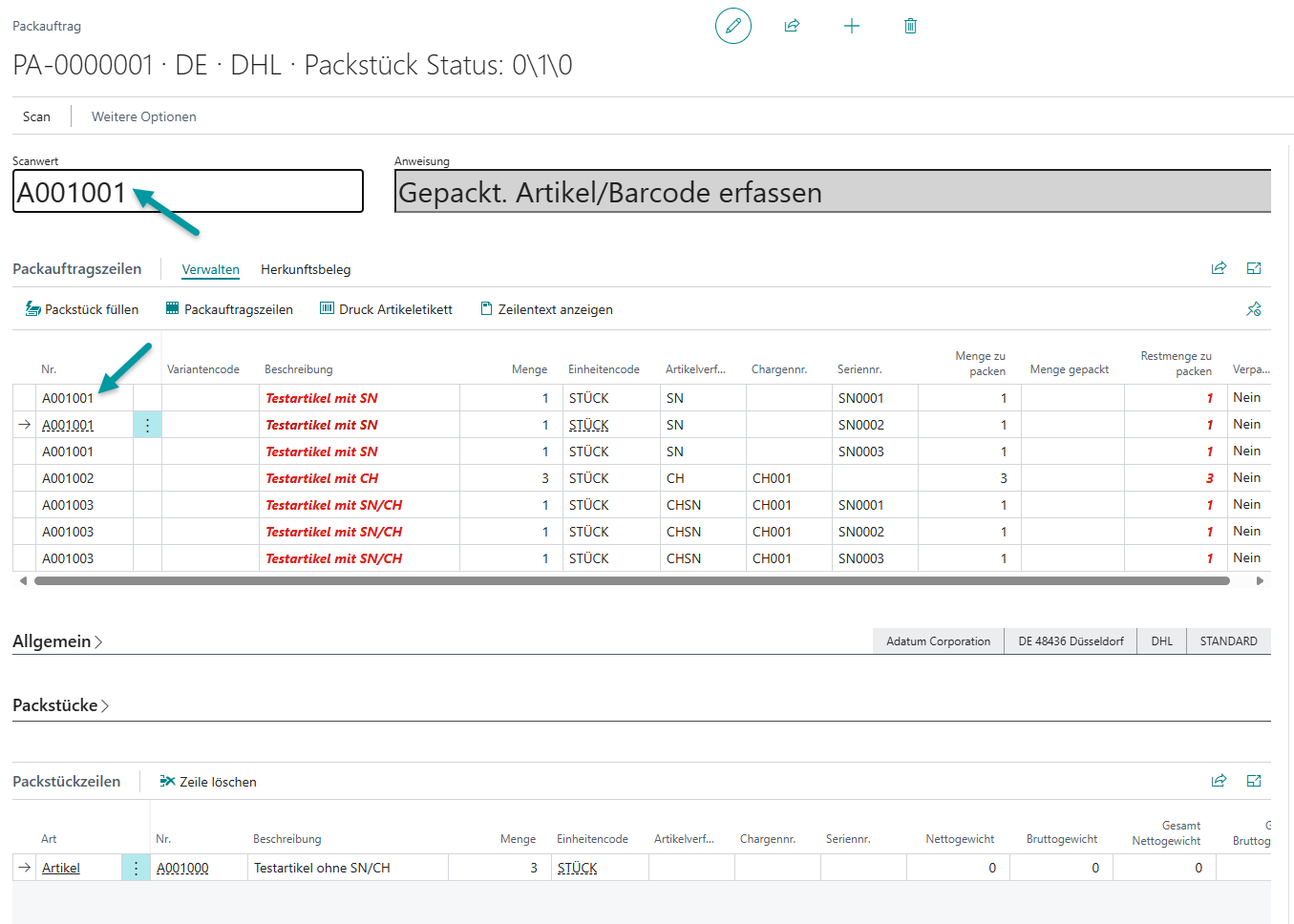Image resolution: width=1294 pixels, height=924 pixels.
Task: Click Packstück füllen button
Action: click(82, 309)
